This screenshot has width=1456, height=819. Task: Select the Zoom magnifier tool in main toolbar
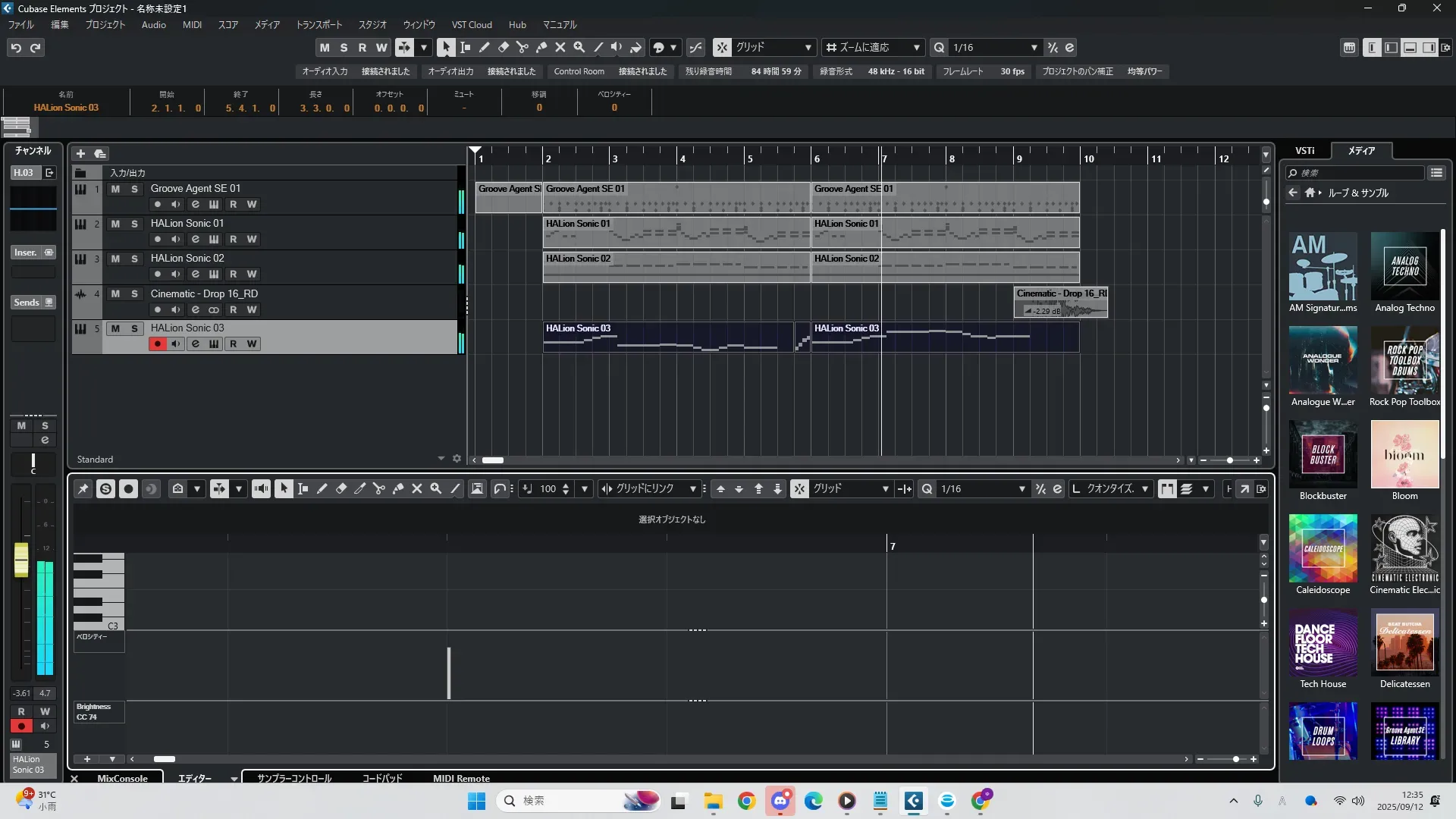coord(579,47)
